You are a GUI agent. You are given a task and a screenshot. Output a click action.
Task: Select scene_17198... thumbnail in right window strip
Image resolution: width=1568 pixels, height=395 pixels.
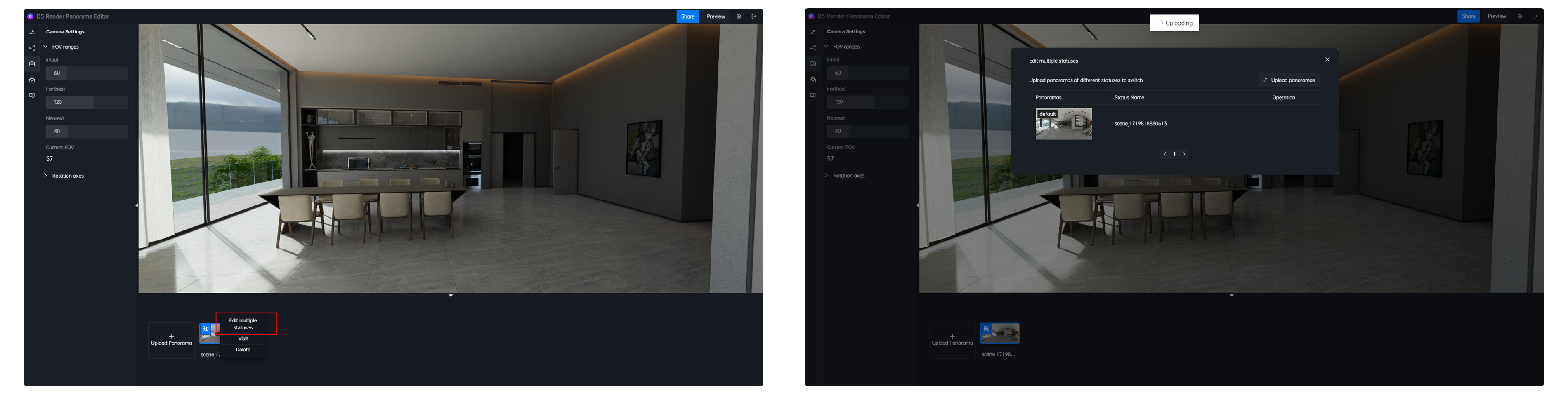pos(999,334)
